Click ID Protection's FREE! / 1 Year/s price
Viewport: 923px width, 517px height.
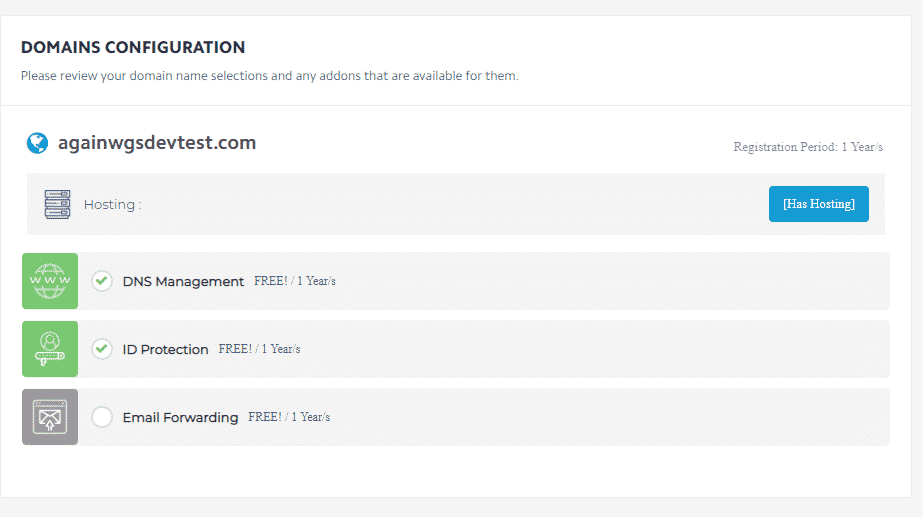tap(259, 349)
